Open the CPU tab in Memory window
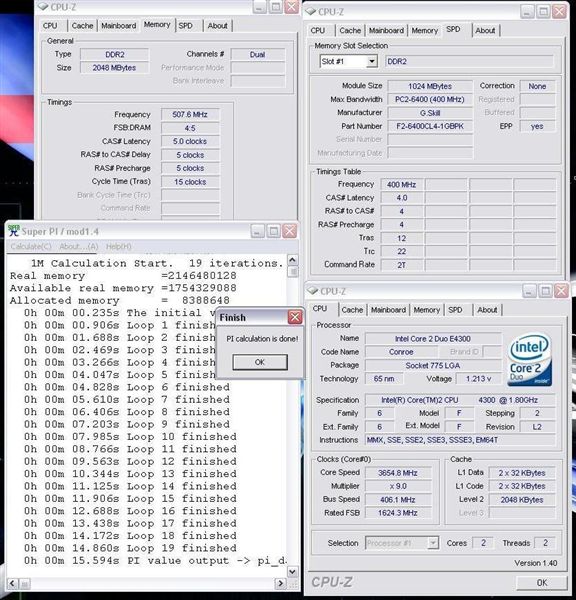 click(50, 26)
